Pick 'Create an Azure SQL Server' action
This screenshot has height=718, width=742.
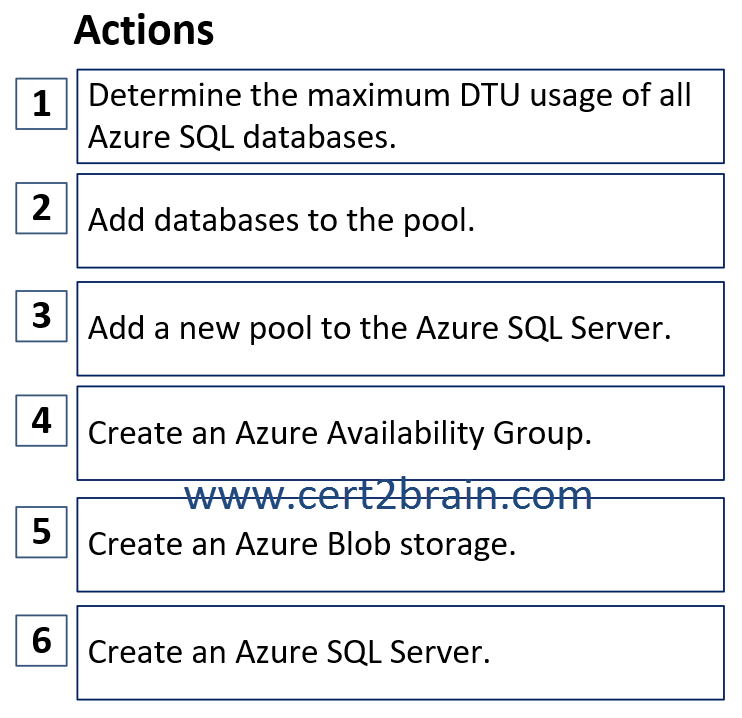click(x=400, y=652)
